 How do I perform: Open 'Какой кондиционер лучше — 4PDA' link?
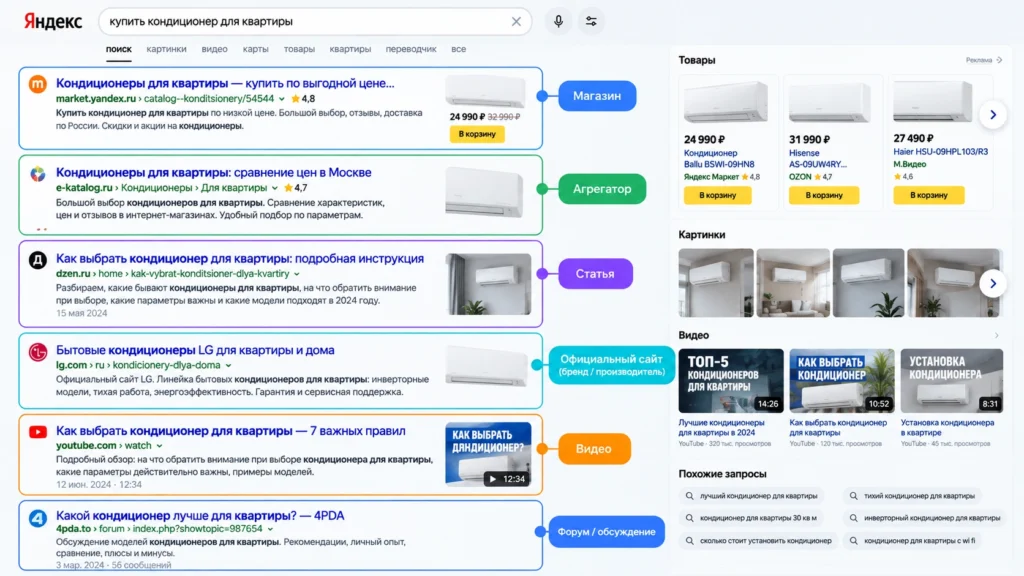click(x=200, y=516)
